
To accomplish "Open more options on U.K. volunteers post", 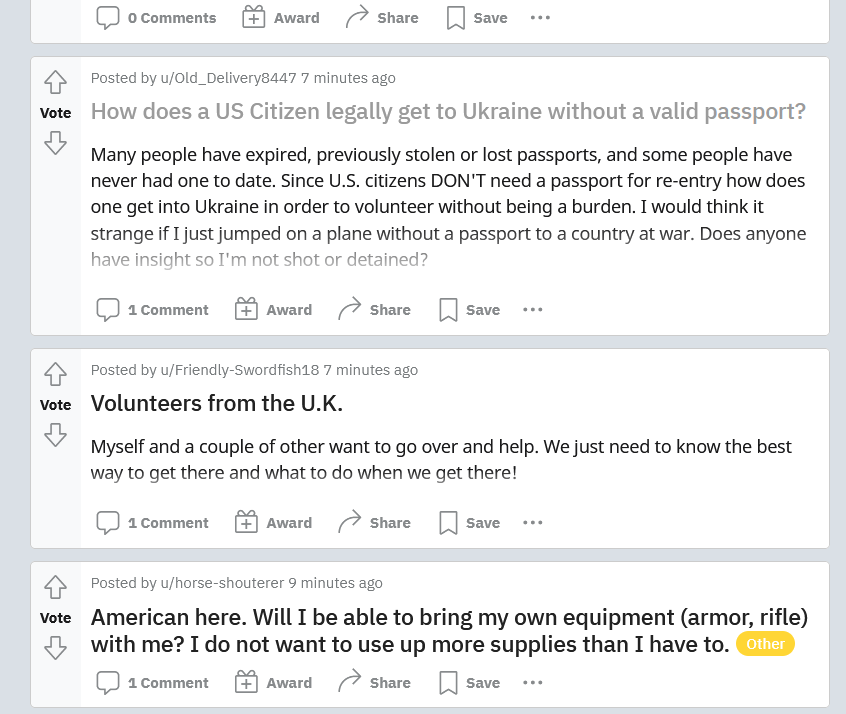I will [533, 523].
